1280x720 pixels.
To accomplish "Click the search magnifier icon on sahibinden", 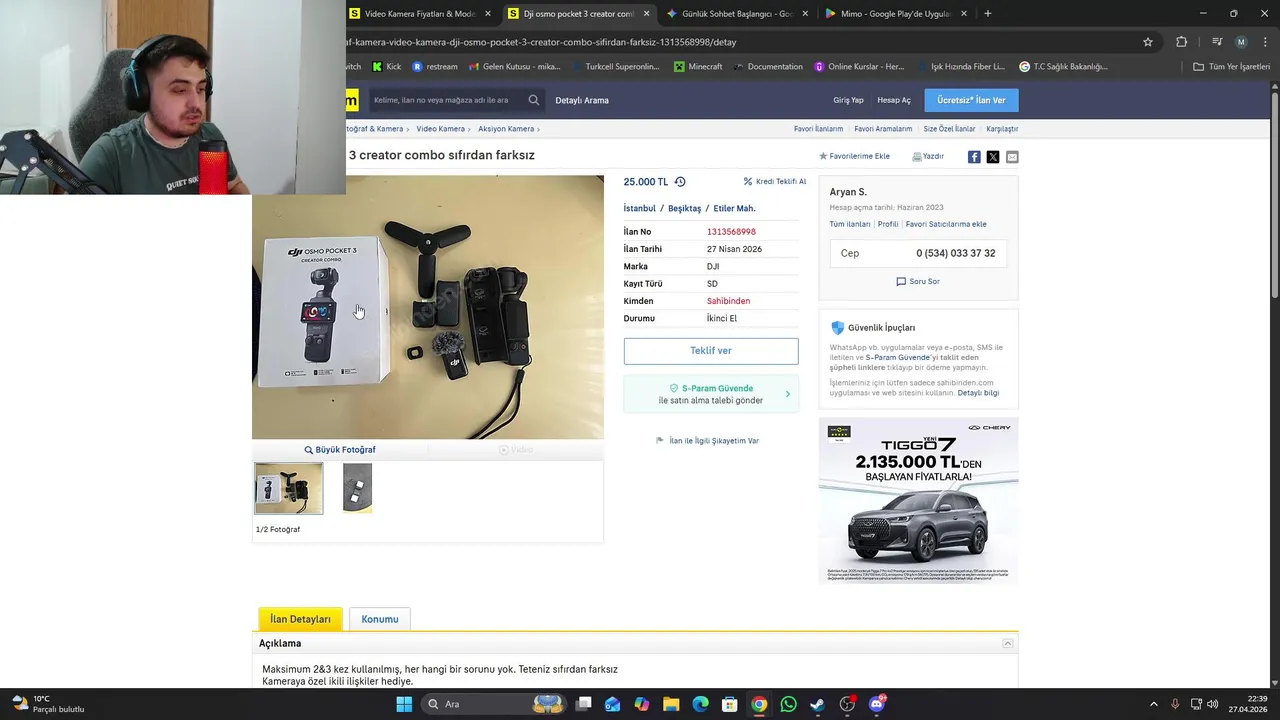I will [534, 100].
